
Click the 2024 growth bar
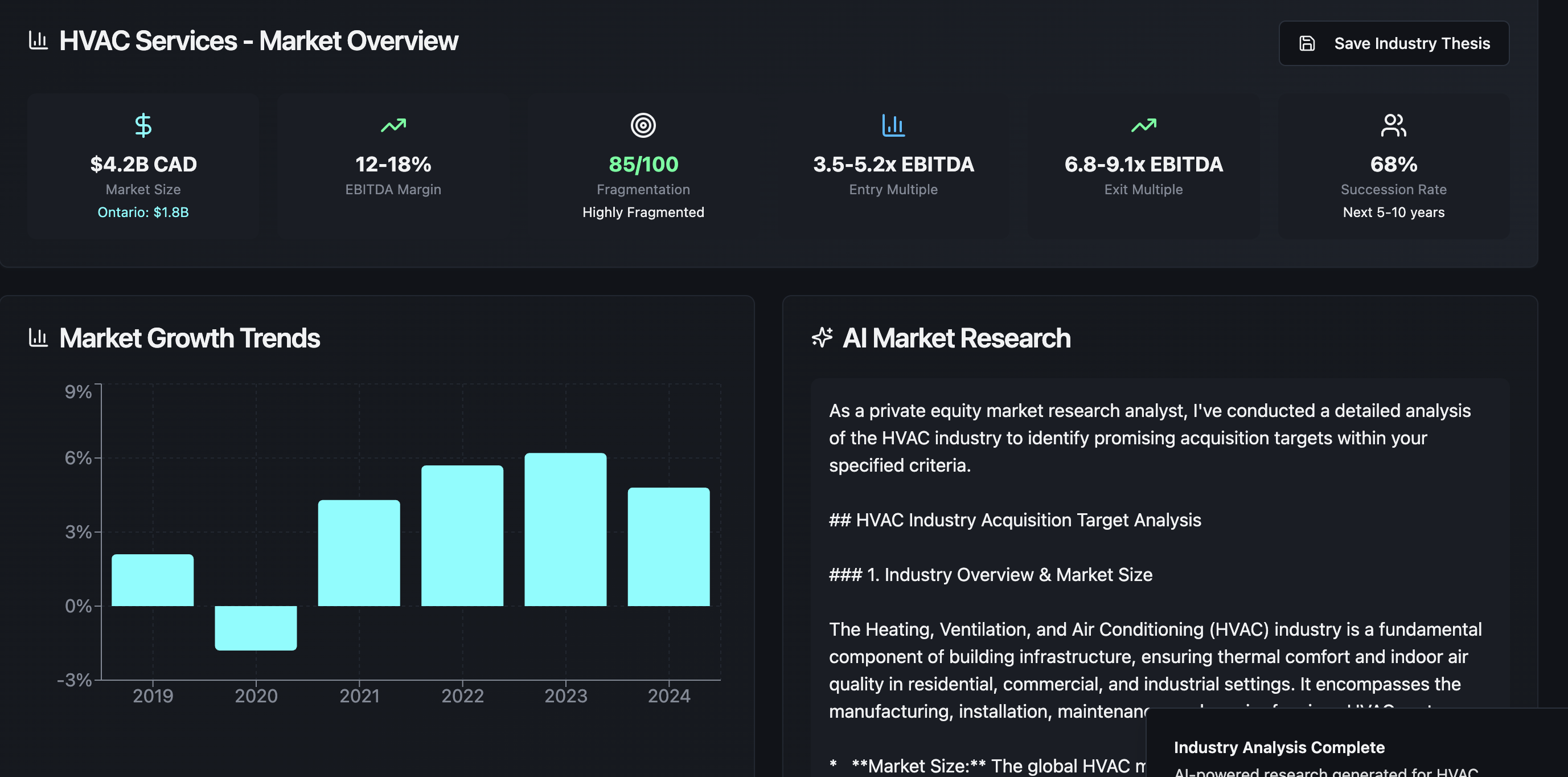pos(668,546)
